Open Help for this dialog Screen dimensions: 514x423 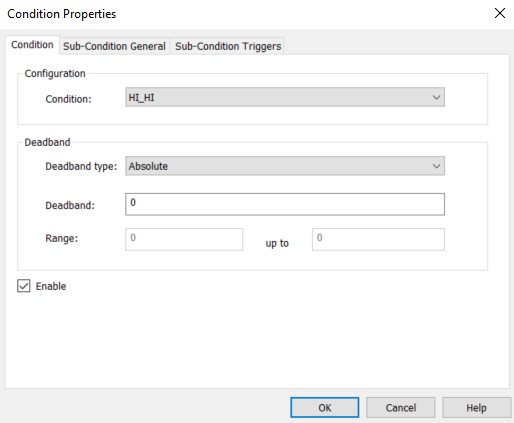coord(476,407)
